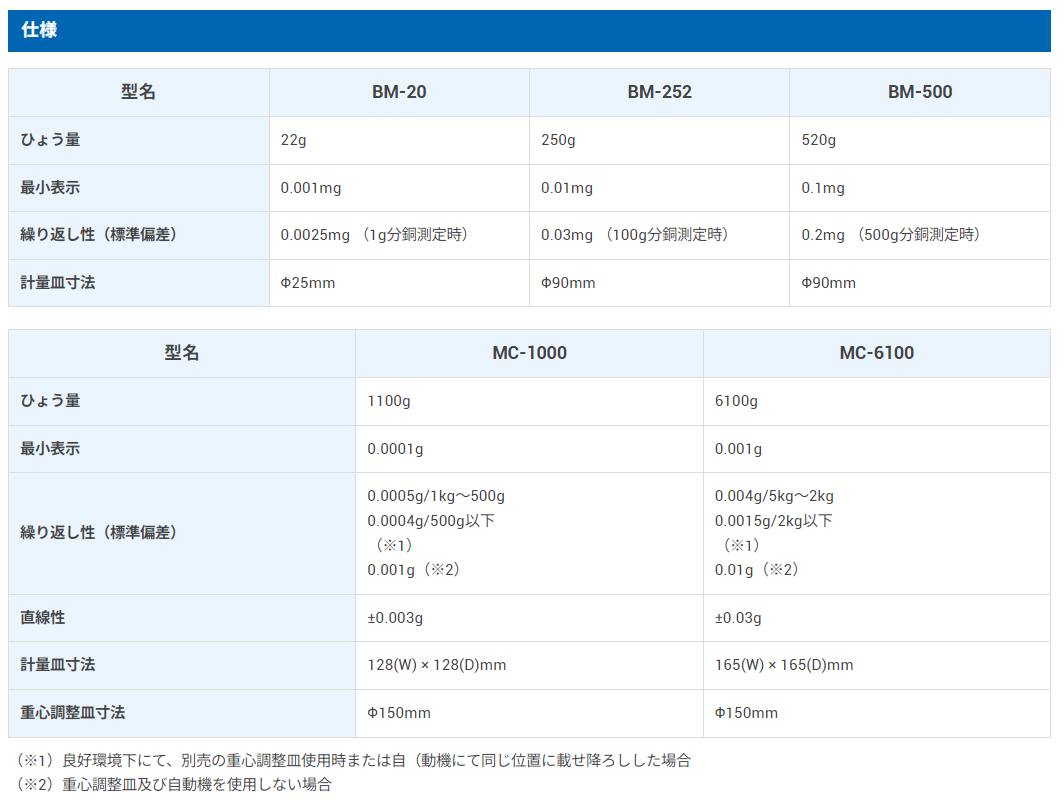Click the 仕様 section heading
The height and width of the screenshot is (800, 1064).
click(x=39, y=30)
